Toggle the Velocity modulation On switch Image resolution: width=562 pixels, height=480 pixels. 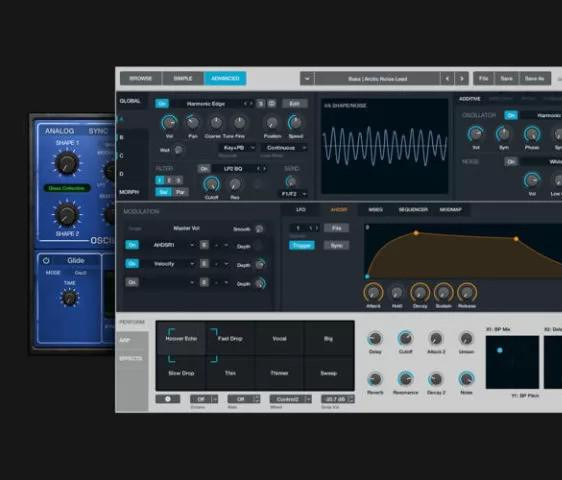(x=132, y=263)
